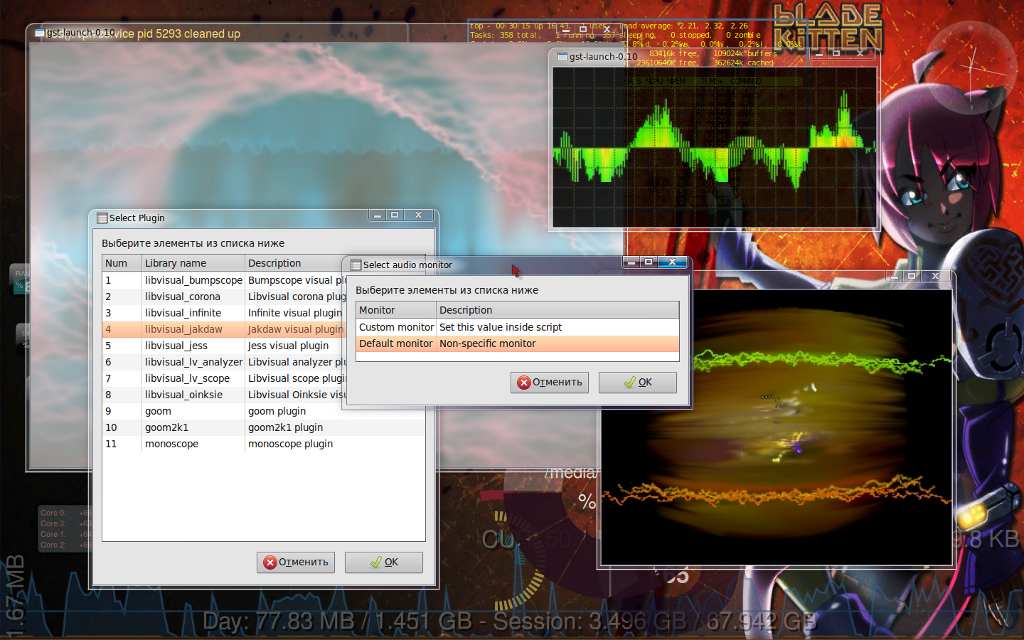Select libvisual_jess plugin row
1024x640 pixels.
[223, 345]
